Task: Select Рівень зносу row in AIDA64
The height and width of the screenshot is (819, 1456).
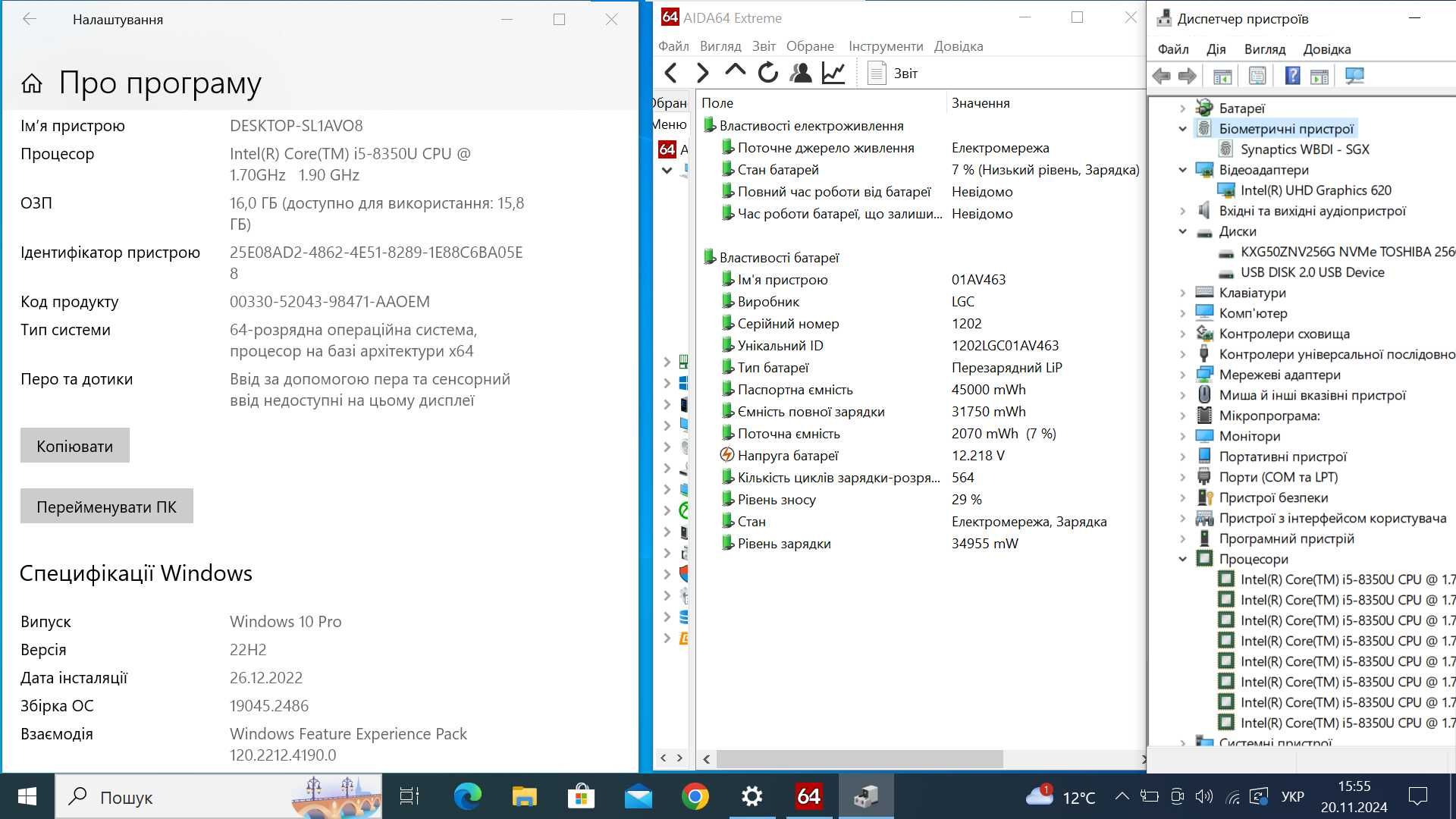Action: 921,500
